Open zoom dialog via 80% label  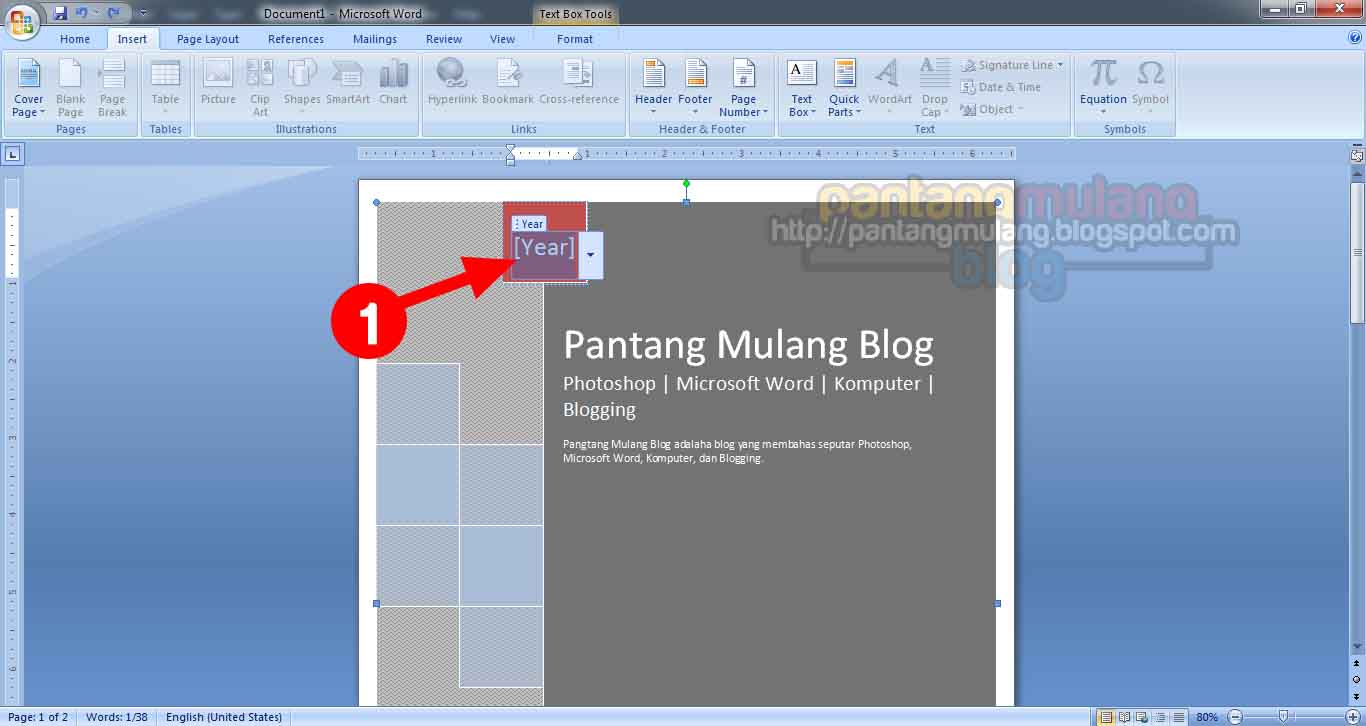click(x=1207, y=717)
